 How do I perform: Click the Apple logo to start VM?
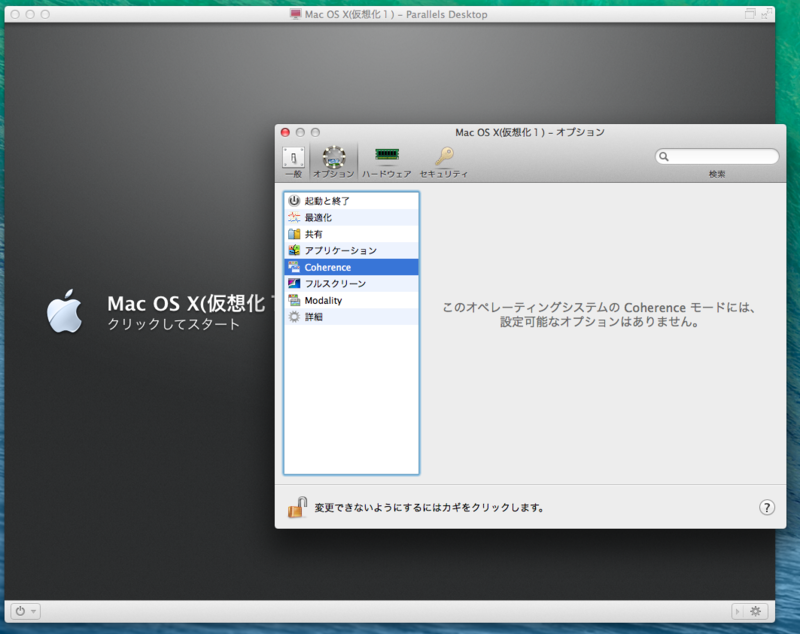(64, 311)
